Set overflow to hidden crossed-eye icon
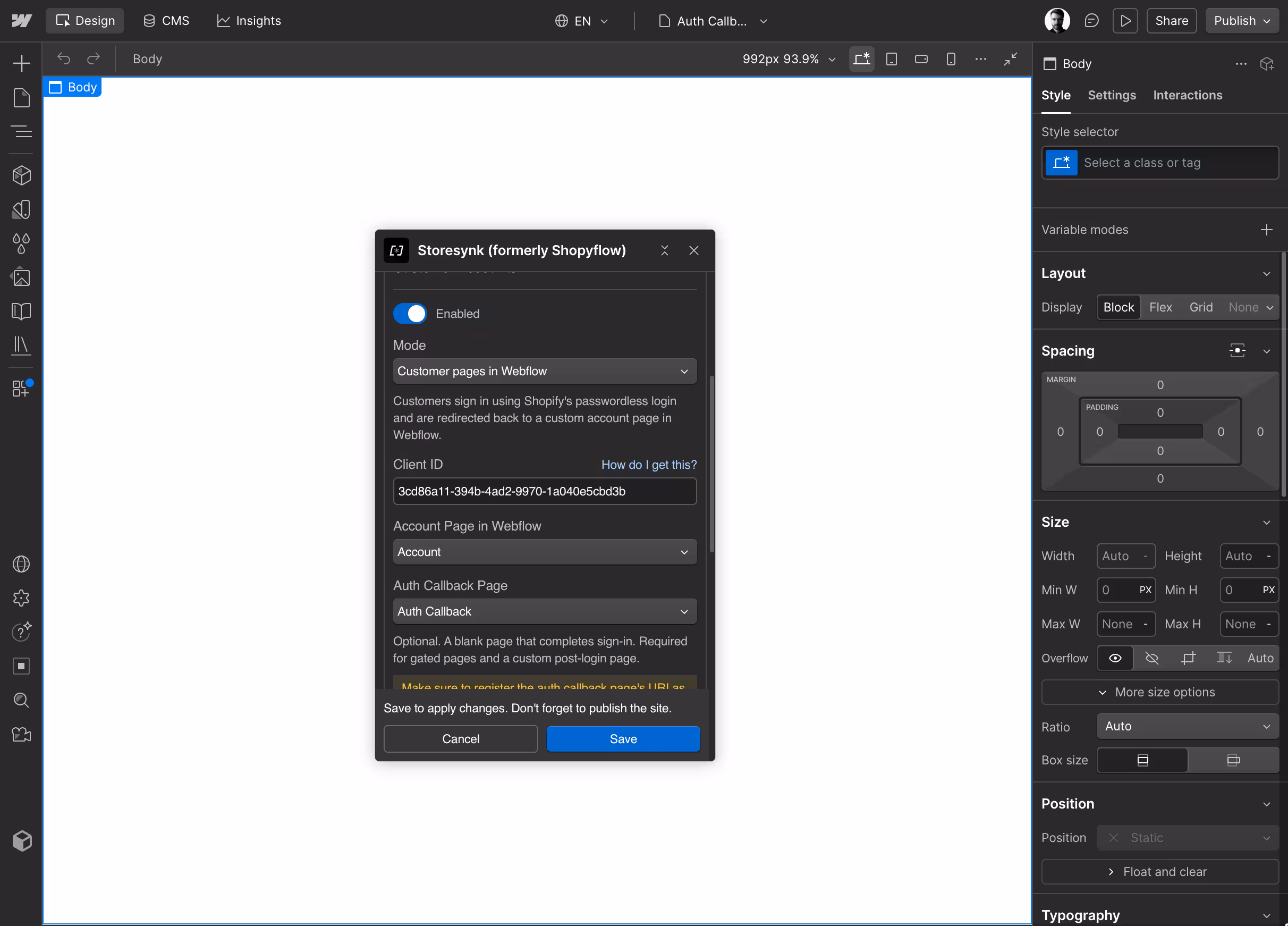Image resolution: width=1288 pixels, height=926 pixels. click(x=1151, y=658)
